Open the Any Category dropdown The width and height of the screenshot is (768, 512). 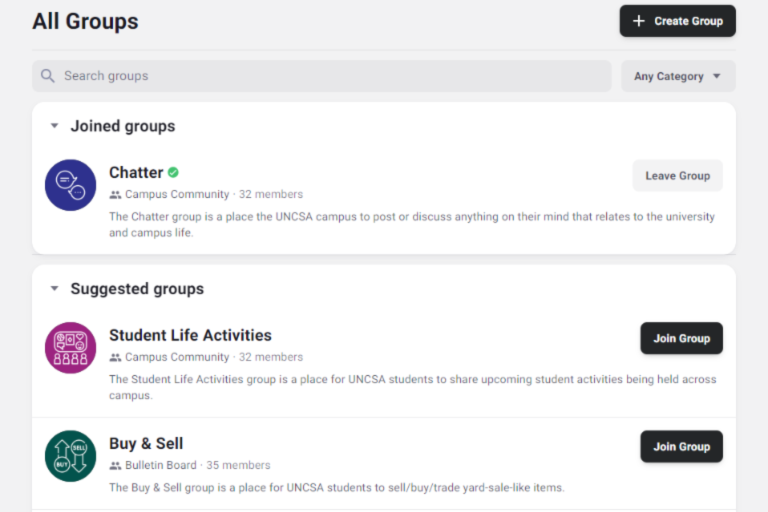point(678,76)
